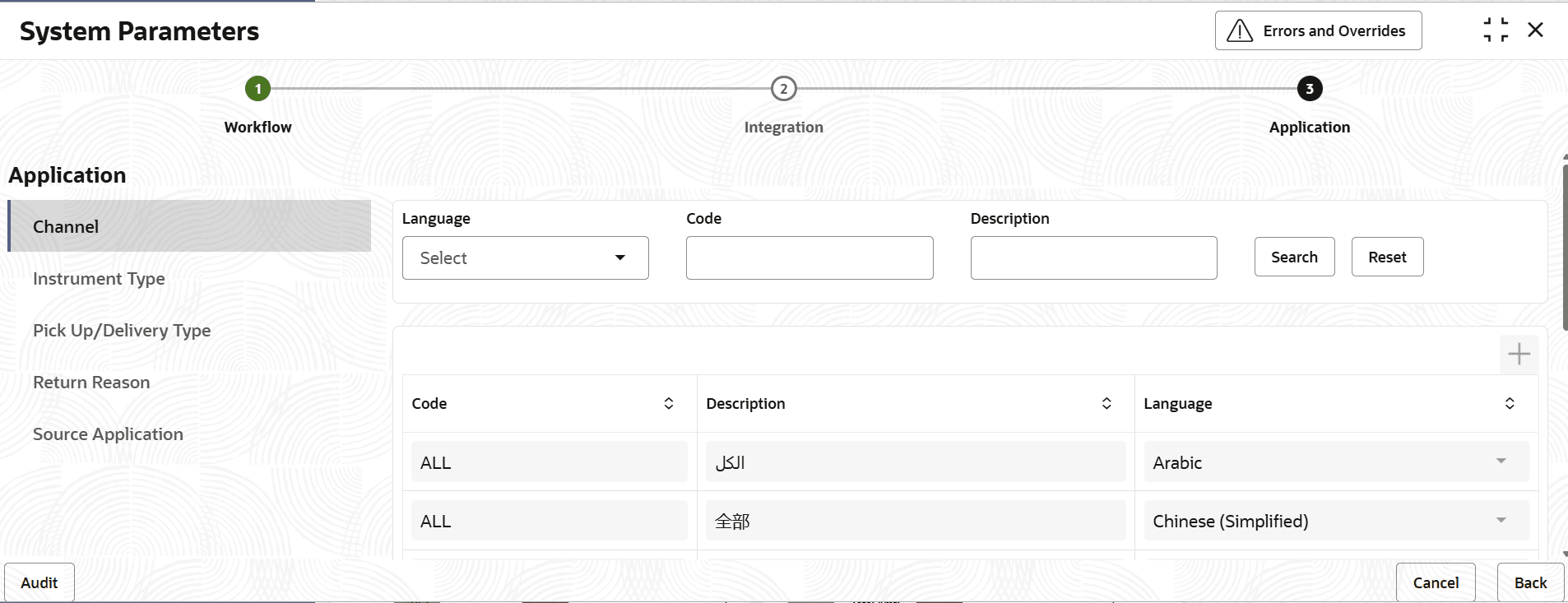Select Instrument Type in the sidebar
1568x603 pixels.
(x=99, y=279)
